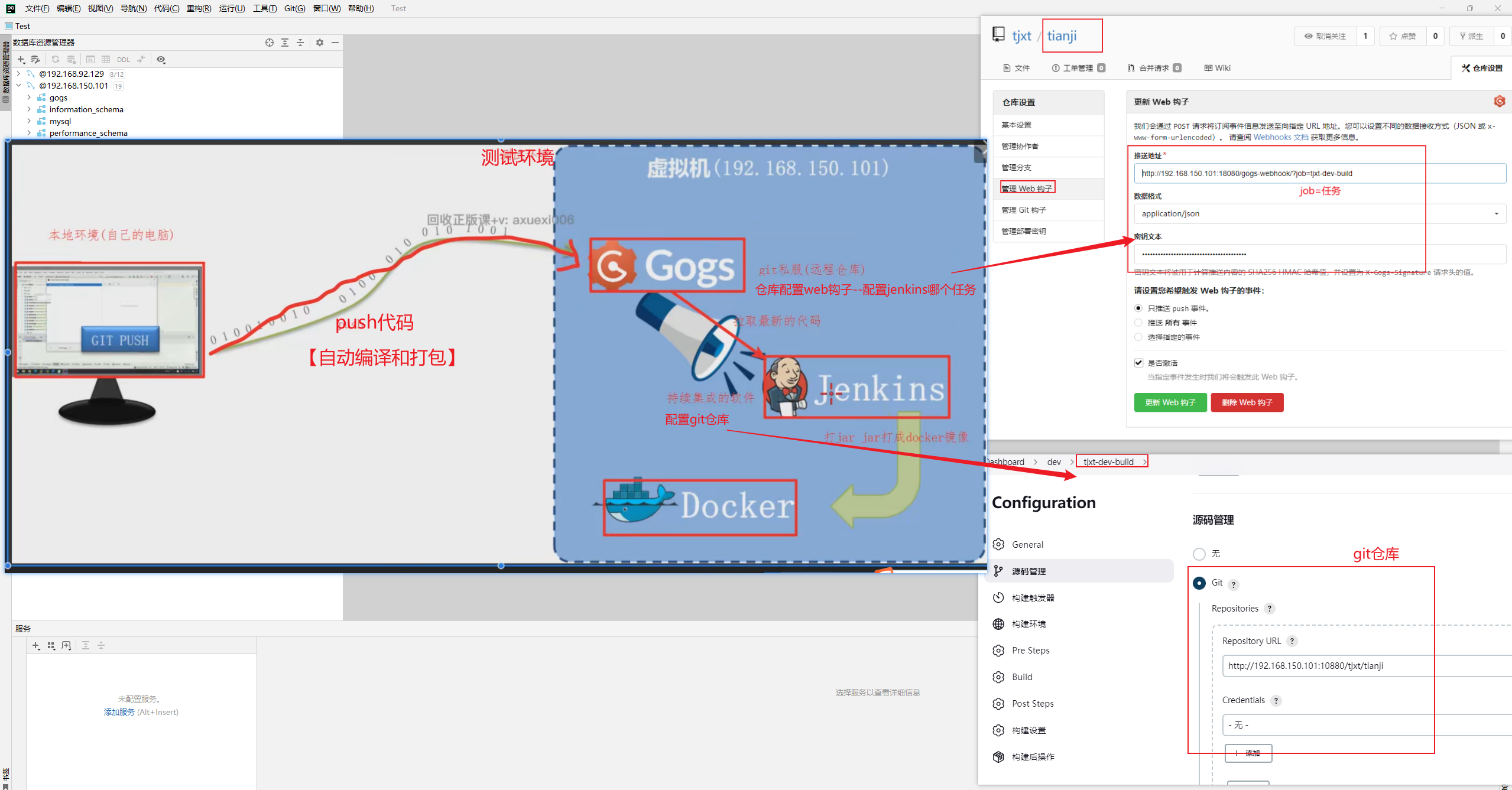The height and width of the screenshot is (790, 1512).
Task: Switch to the Wiki tab
Action: 1217,68
